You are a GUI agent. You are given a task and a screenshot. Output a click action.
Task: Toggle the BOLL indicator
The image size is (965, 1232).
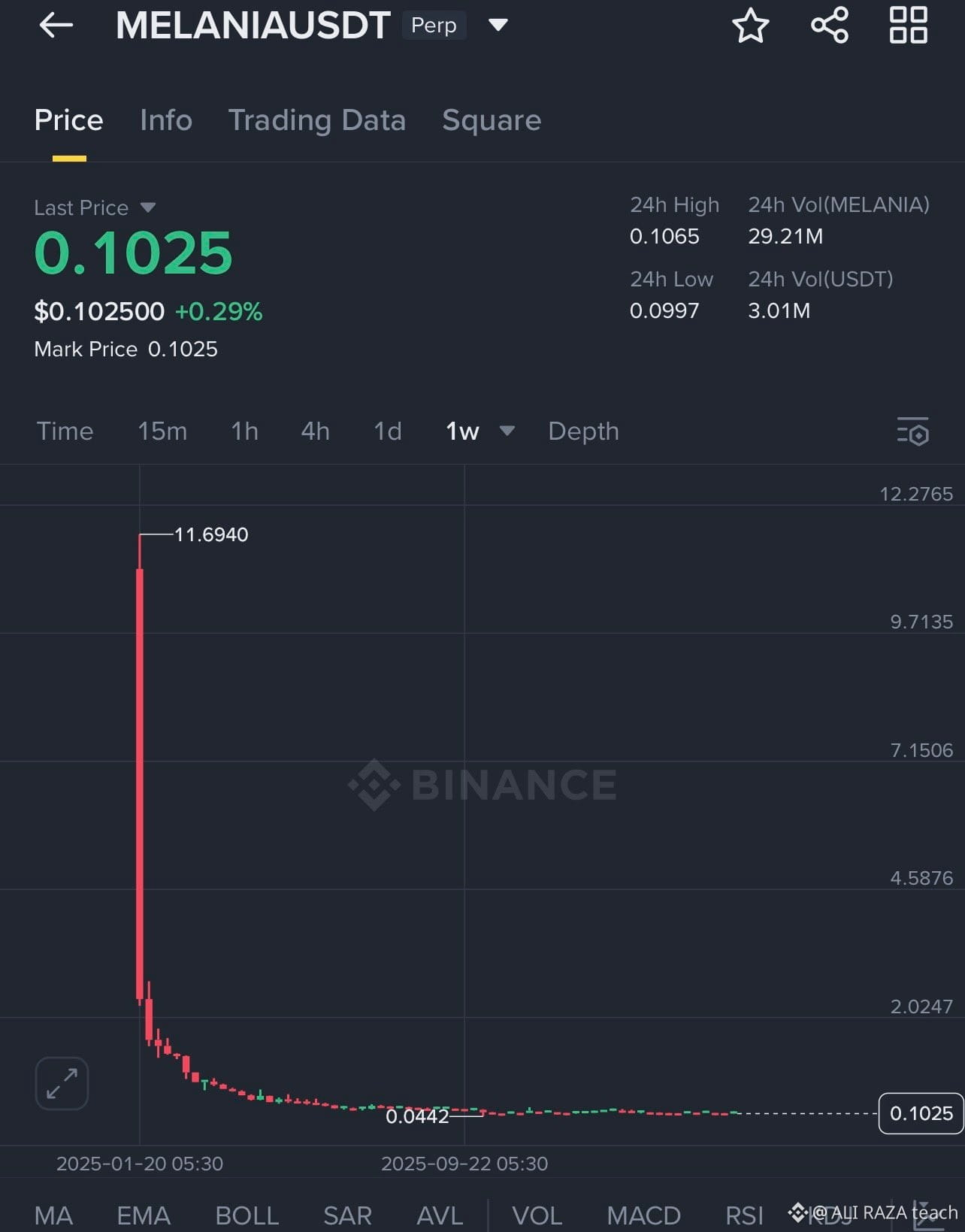247,1215
